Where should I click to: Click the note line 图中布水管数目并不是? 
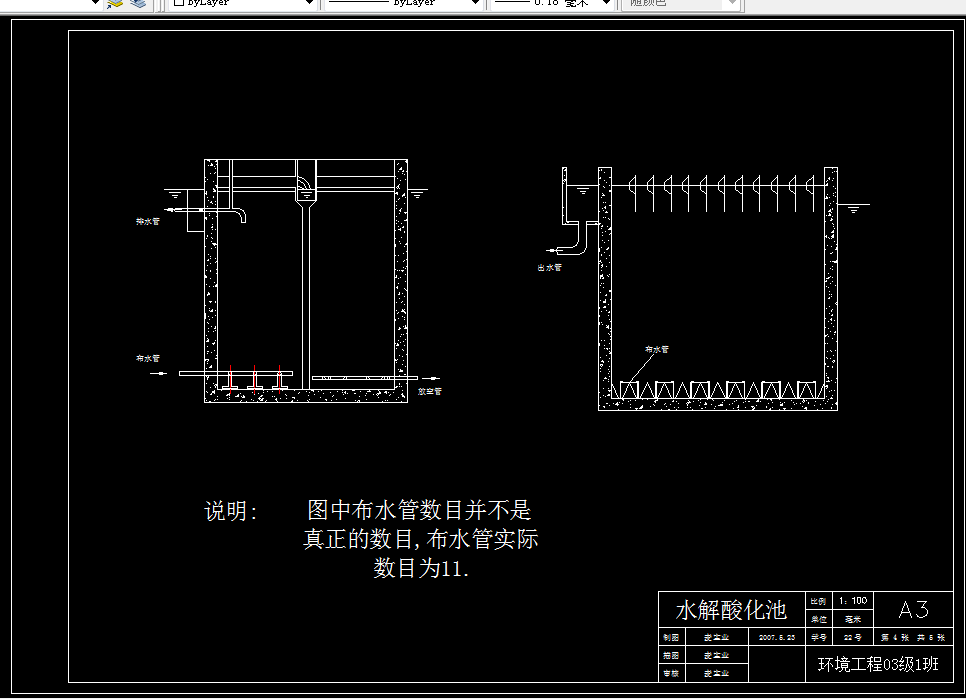419,510
